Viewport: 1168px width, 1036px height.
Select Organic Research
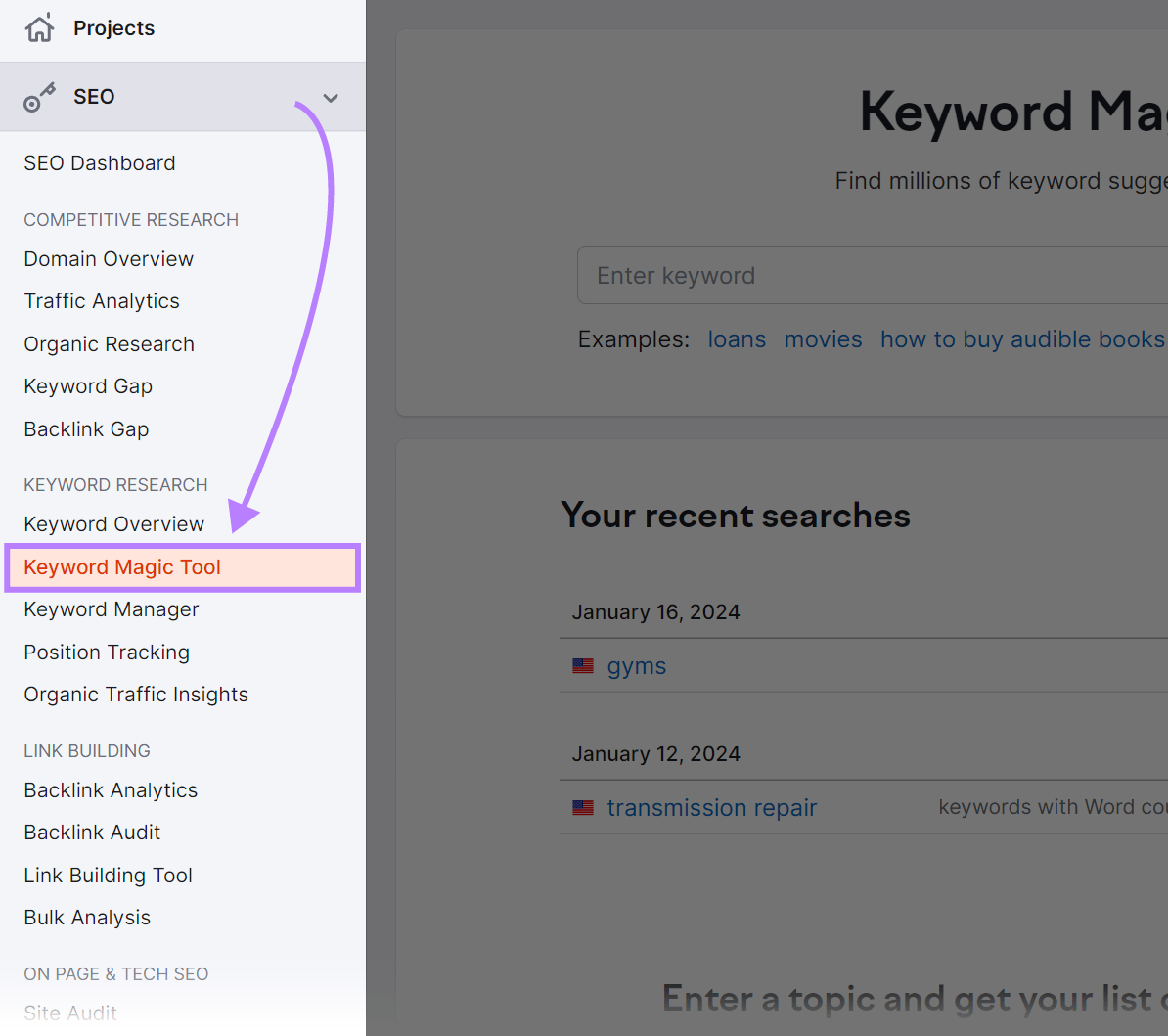click(109, 343)
